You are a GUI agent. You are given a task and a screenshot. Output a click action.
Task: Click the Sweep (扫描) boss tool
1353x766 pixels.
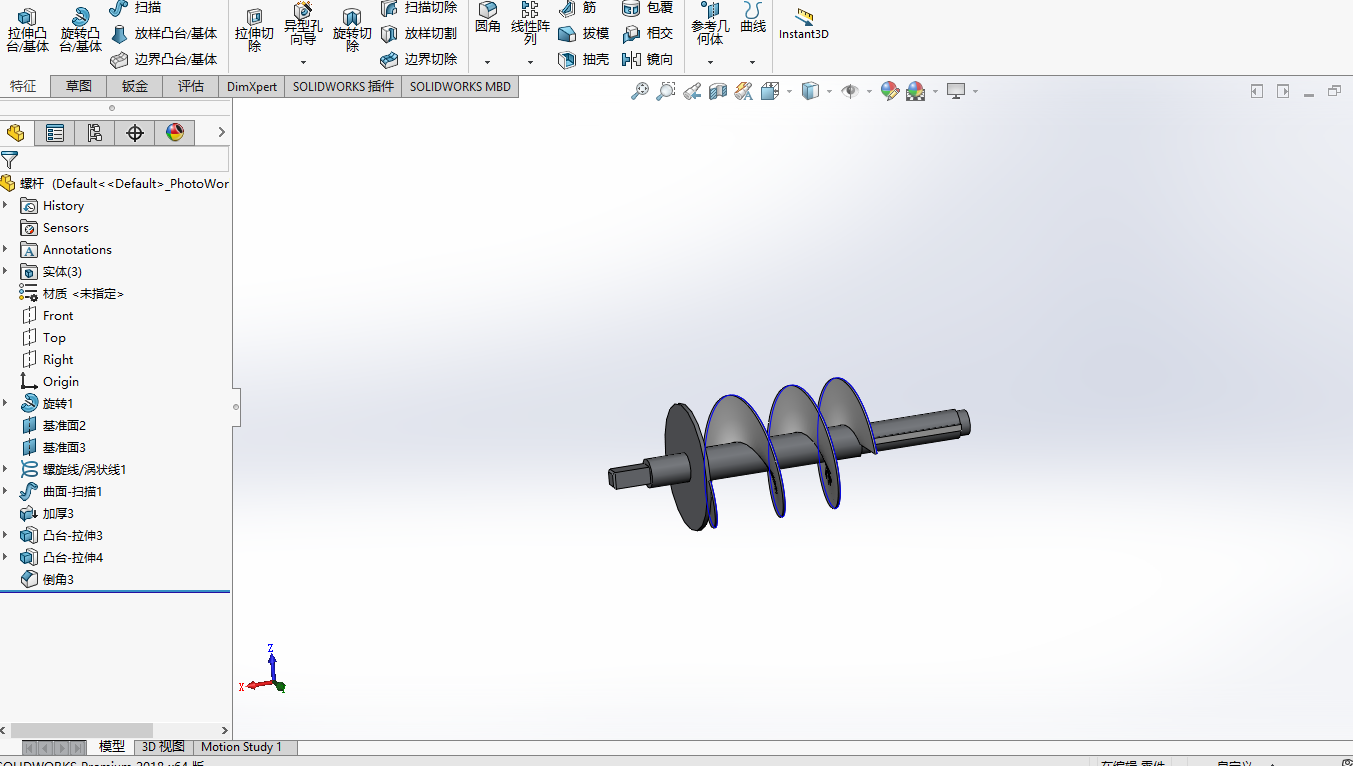pyautogui.click(x=136, y=8)
